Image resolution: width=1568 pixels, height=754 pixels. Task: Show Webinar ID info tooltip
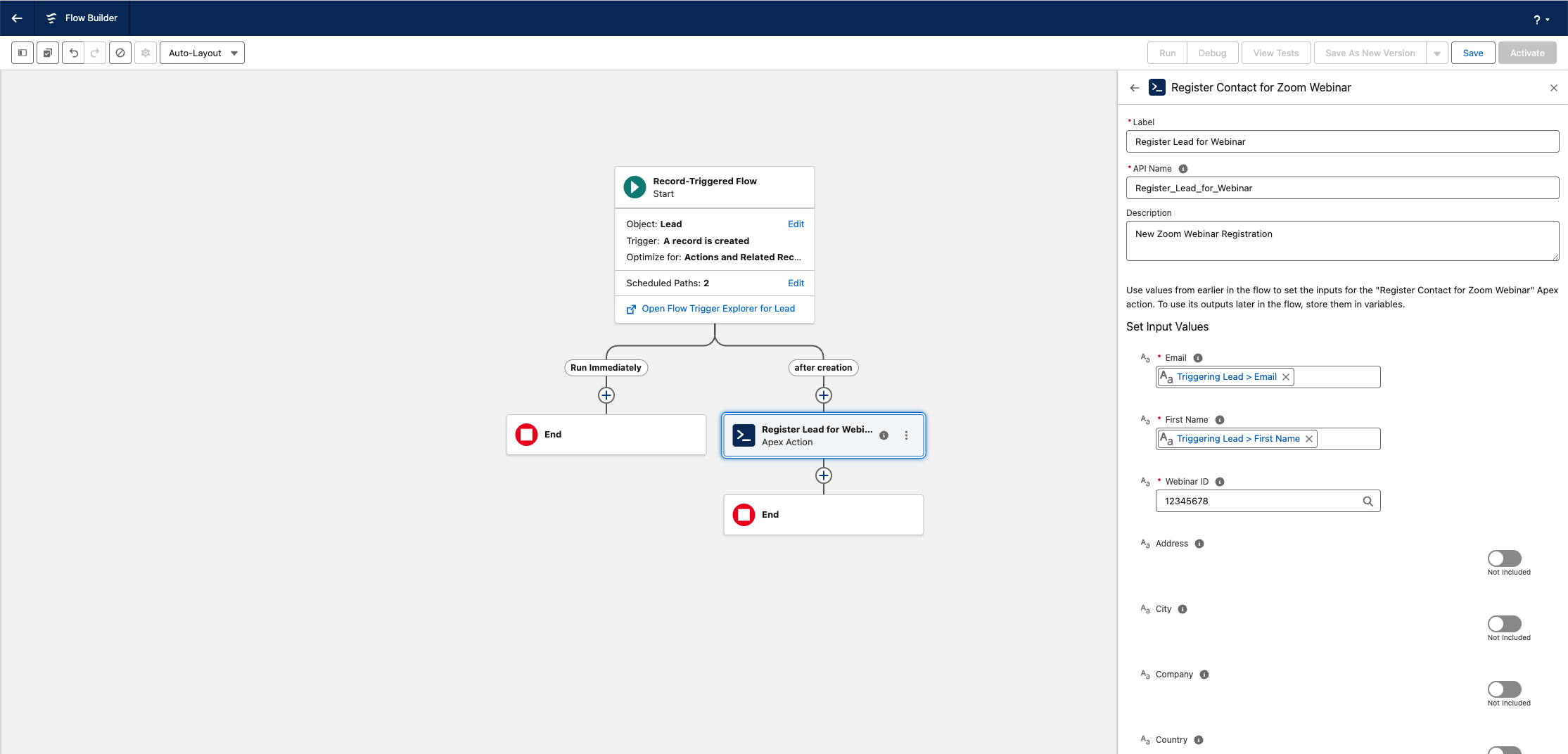(1220, 482)
